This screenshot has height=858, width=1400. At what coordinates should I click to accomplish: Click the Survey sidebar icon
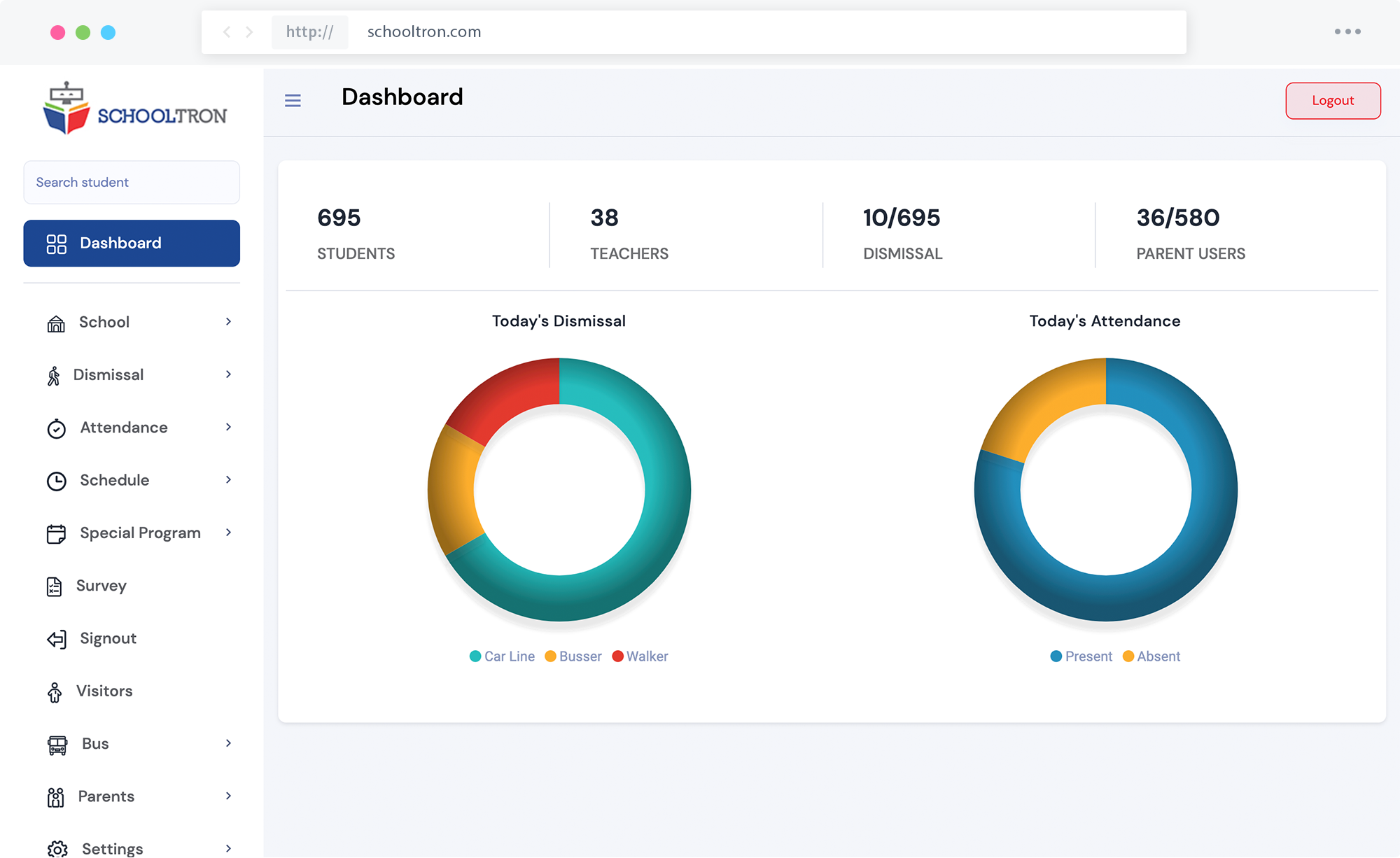tap(55, 585)
